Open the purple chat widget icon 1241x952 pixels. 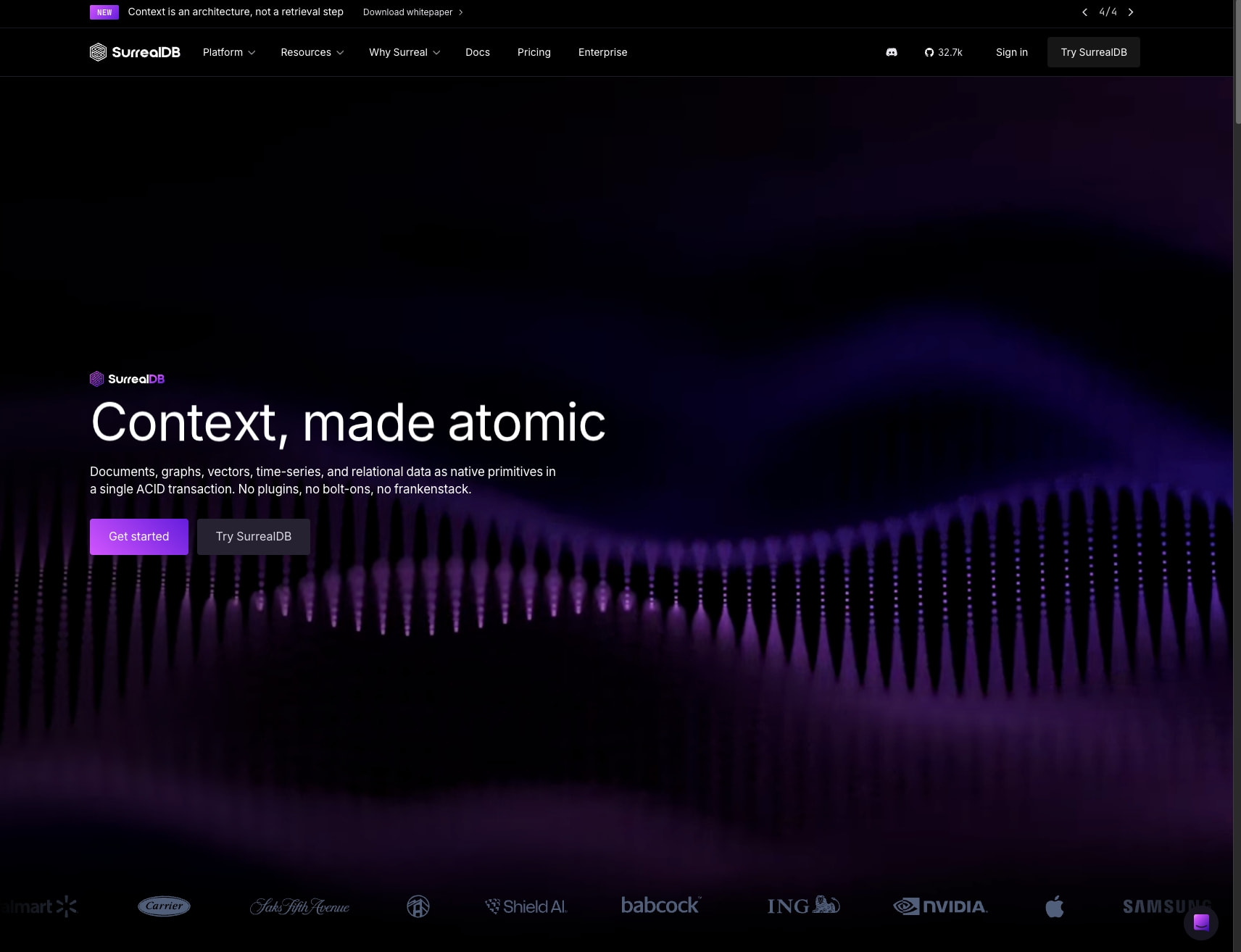click(1201, 923)
